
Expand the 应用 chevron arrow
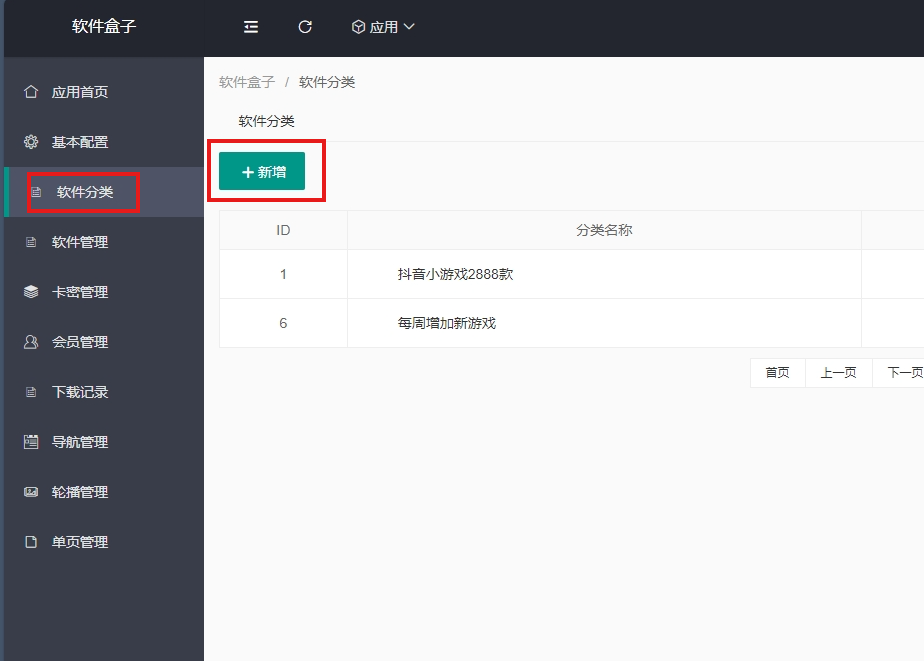point(409,27)
